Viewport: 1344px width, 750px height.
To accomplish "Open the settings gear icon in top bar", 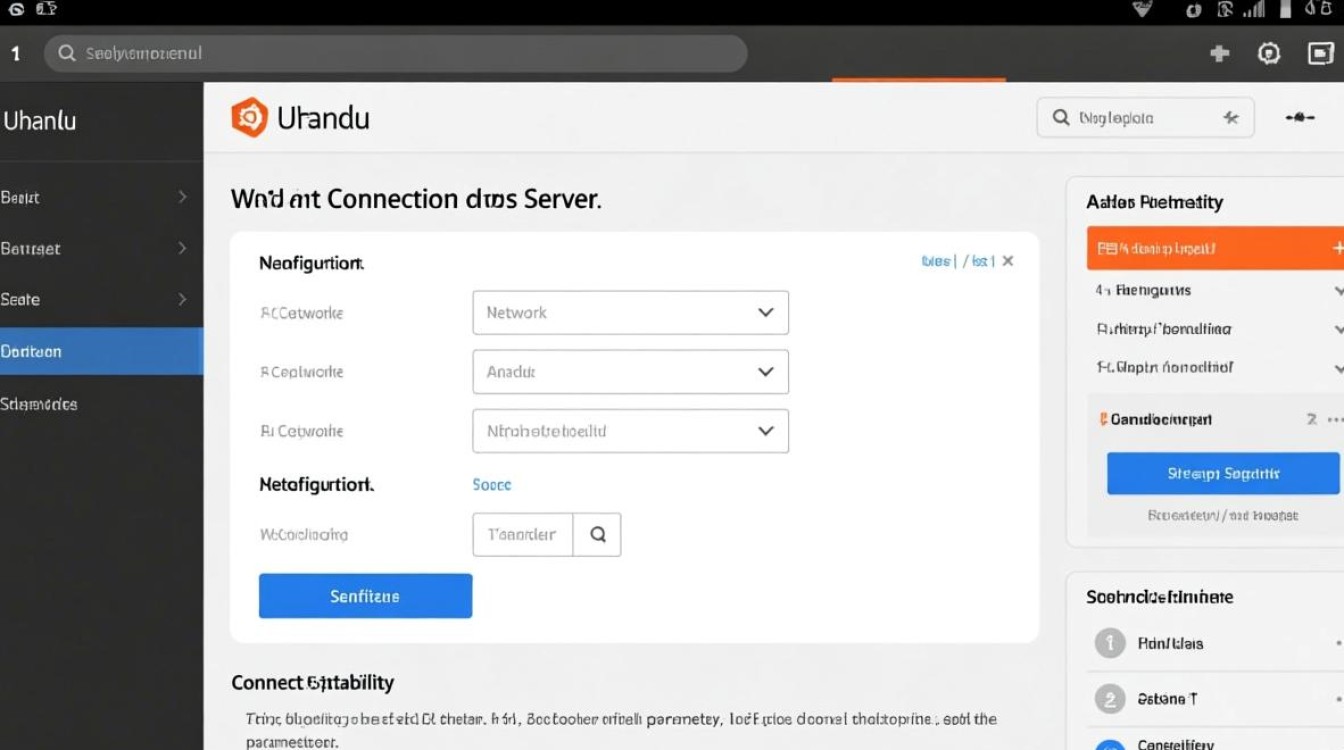I will (1269, 54).
